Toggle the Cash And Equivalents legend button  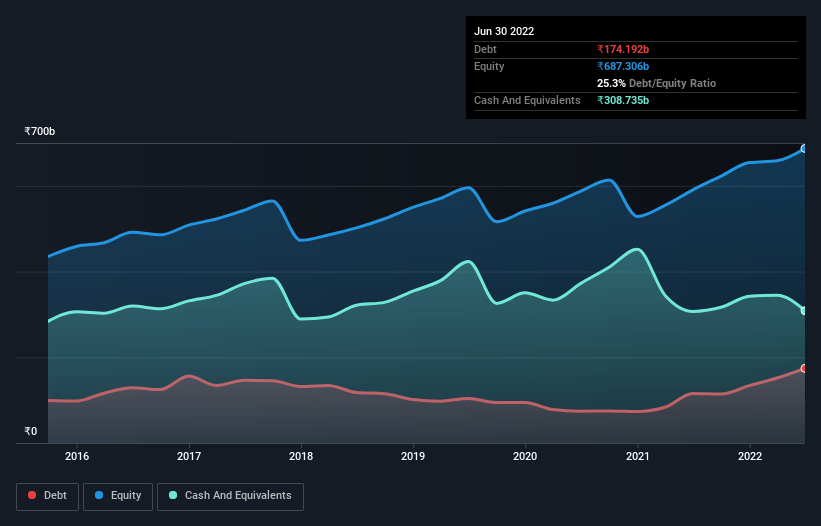click(x=230, y=496)
